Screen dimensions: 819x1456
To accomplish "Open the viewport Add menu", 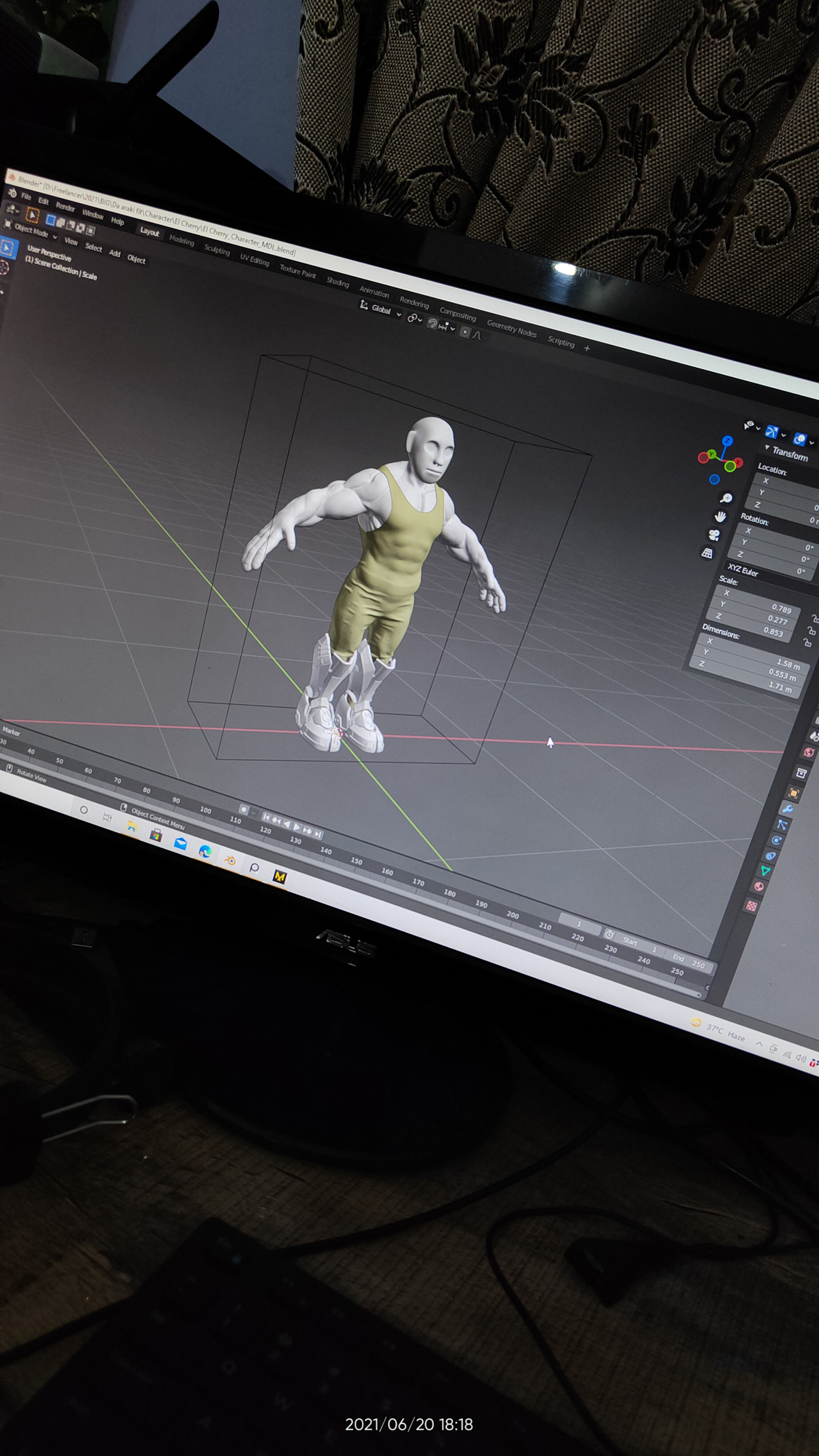I will coord(114,253).
